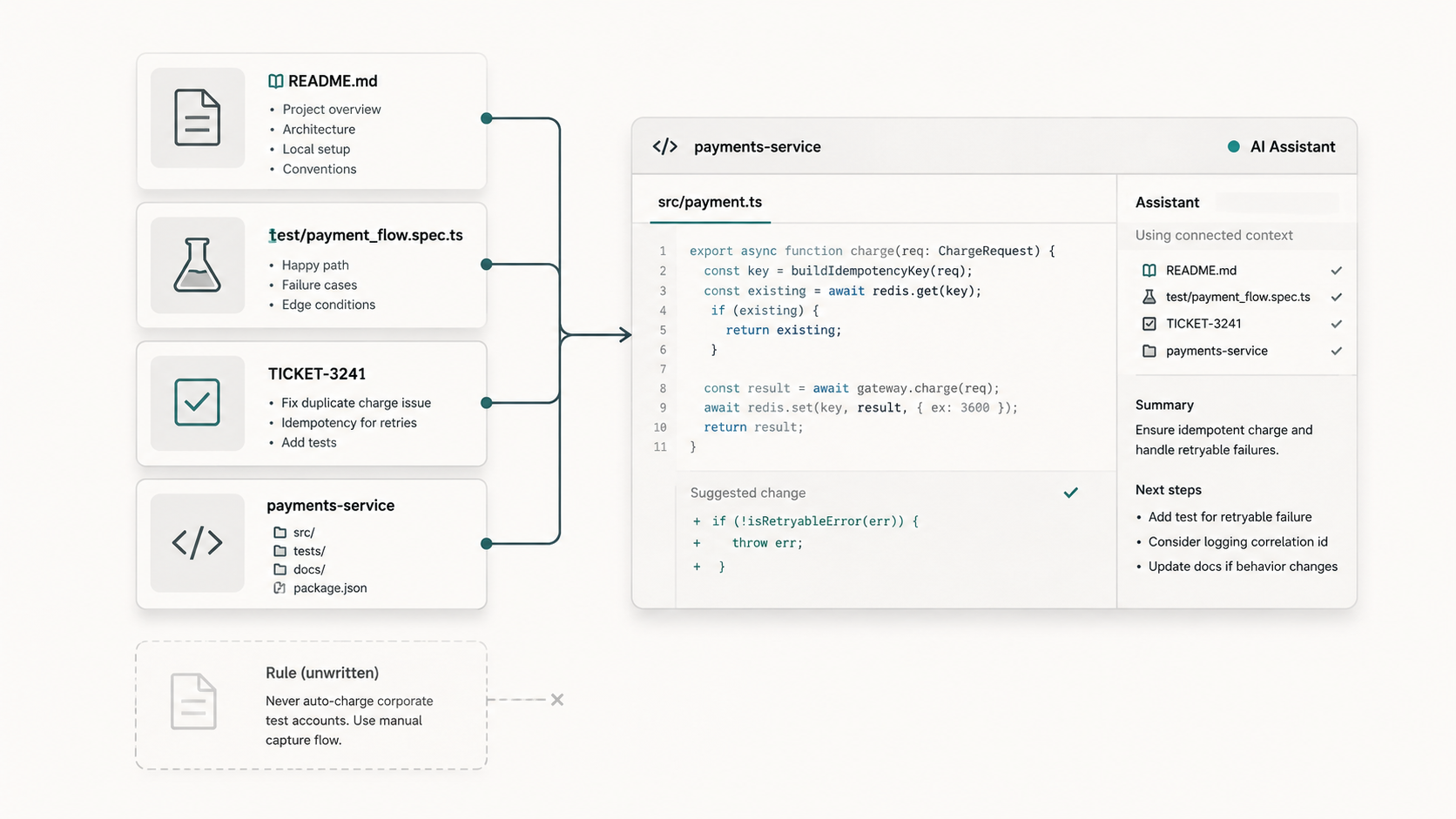The image size is (1456, 819).
Task: Click line number 1 in the editor gutter
Action: click(x=663, y=251)
